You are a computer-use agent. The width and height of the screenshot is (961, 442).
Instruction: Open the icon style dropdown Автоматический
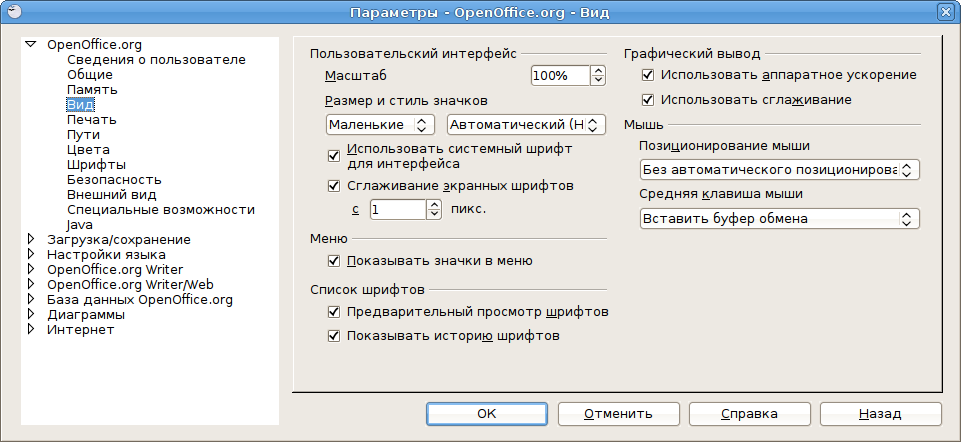coord(526,125)
